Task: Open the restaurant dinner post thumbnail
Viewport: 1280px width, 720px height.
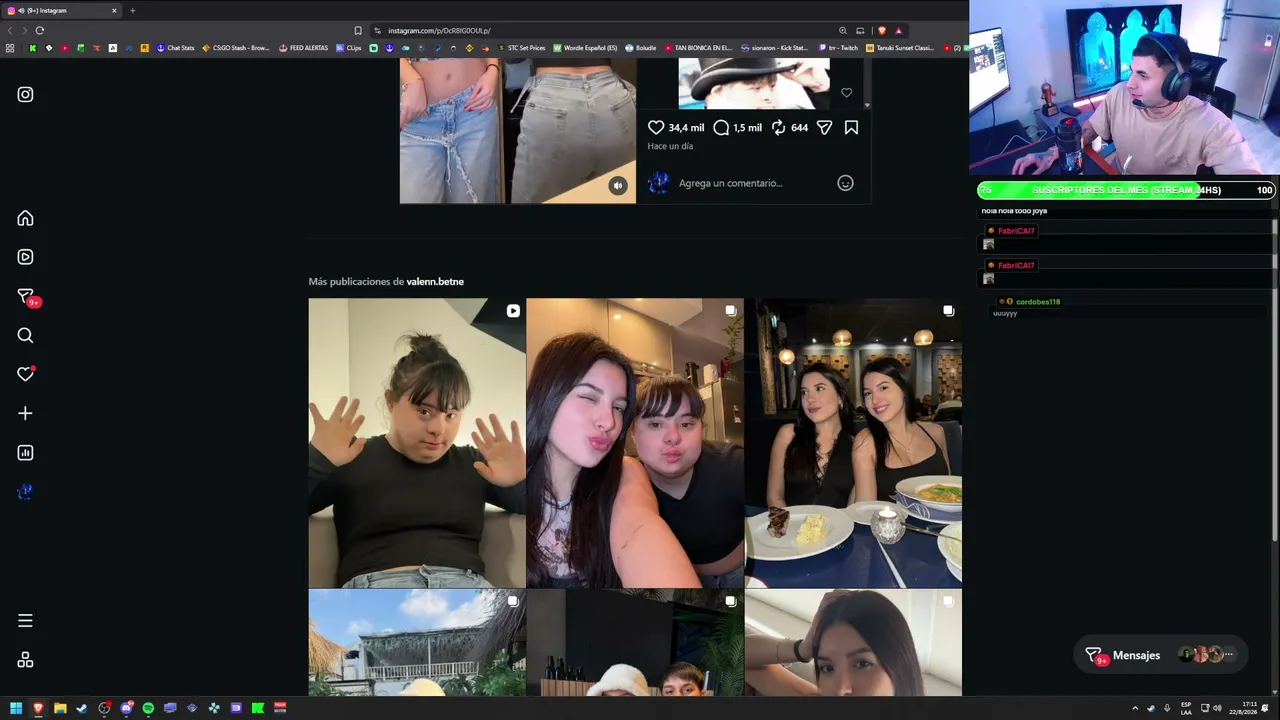Action: pyautogui.click(x=853, y=443)
